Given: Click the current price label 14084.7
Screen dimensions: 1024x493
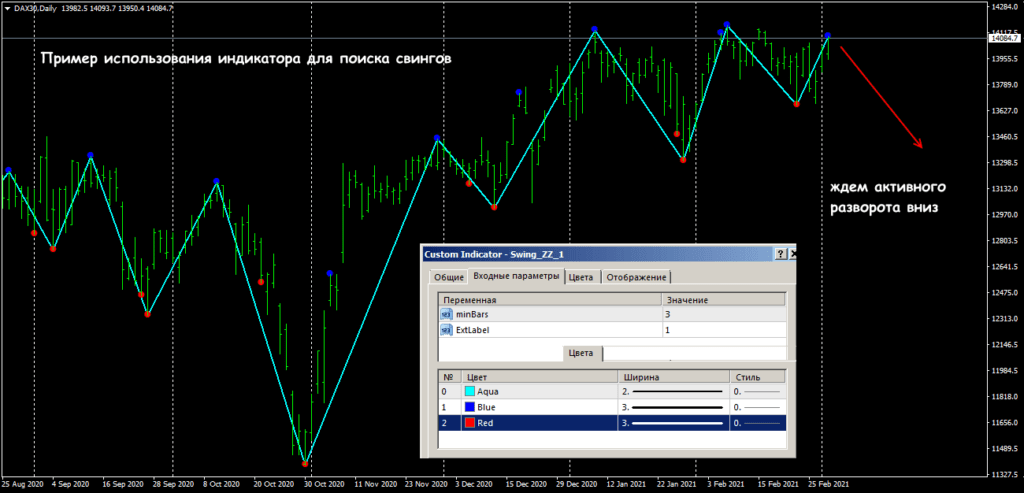Looking at the screenshot, I should pos(1003,39).
